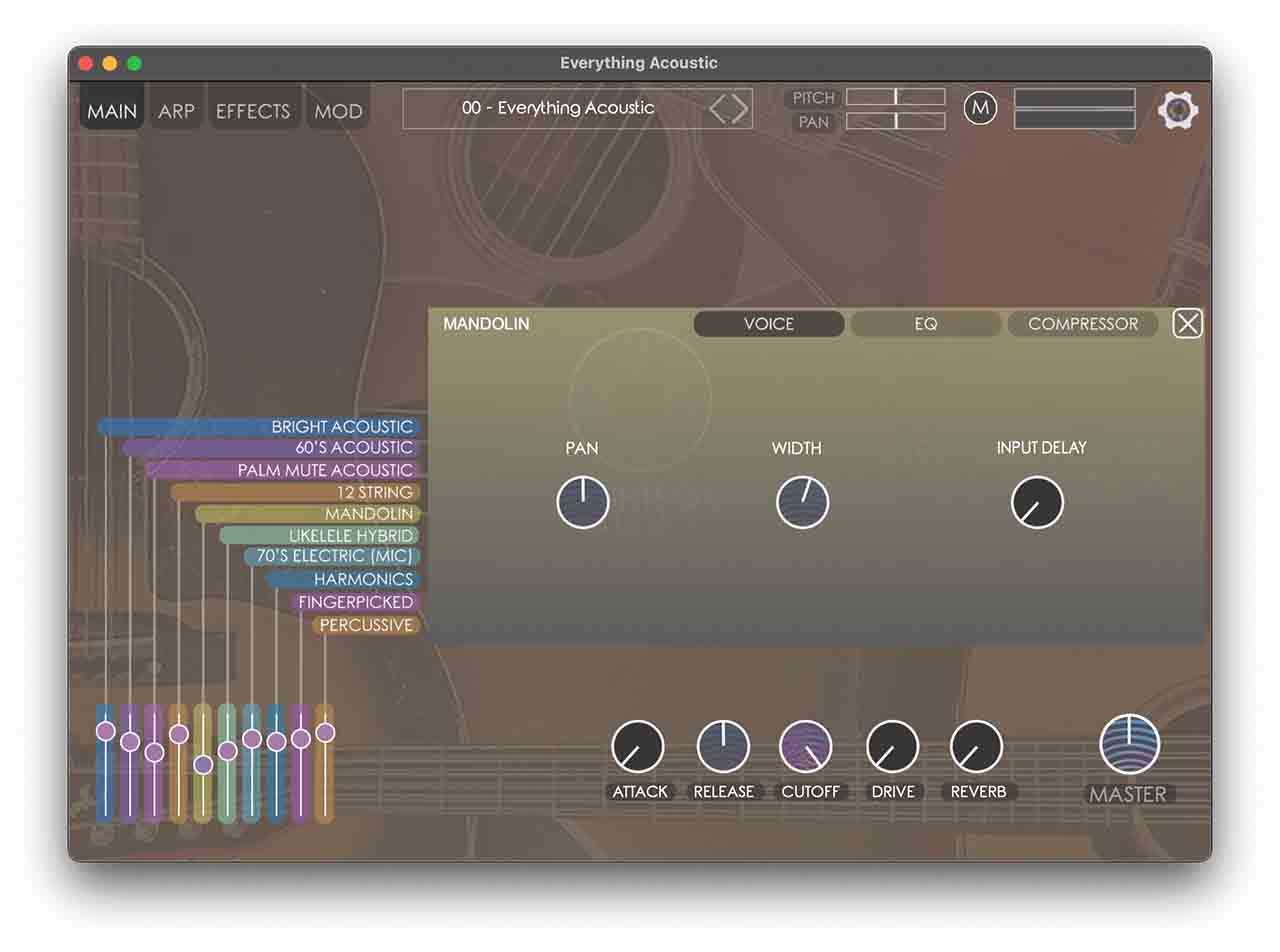
Task: Close the Mandolin panel with X
Action: coord(1187,324)
